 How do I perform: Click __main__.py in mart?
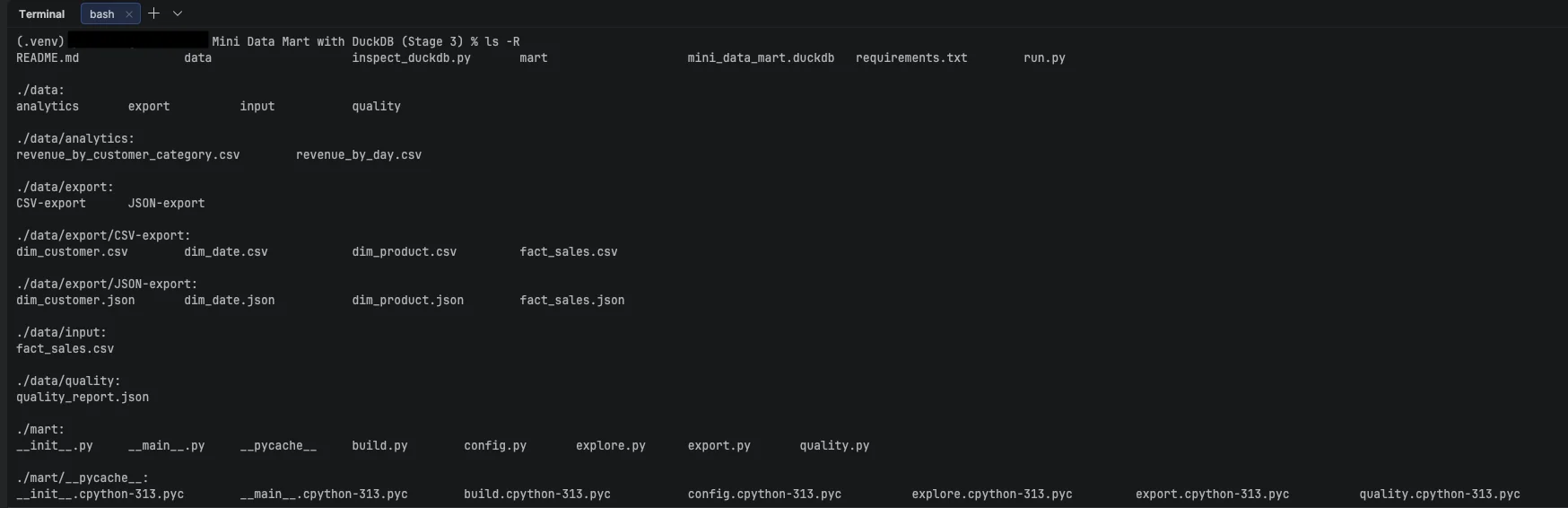coord(166,446)
